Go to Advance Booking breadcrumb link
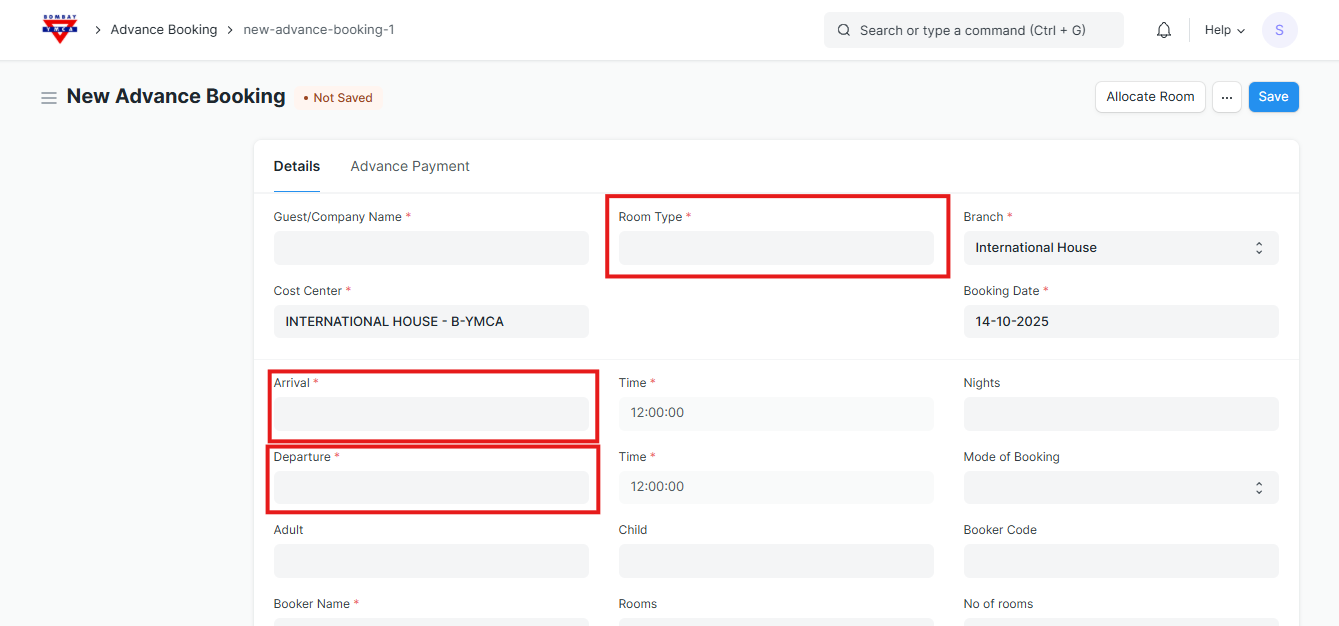Image resolution: width=1339 pixels, height=626 pixels. click(164, 30)
